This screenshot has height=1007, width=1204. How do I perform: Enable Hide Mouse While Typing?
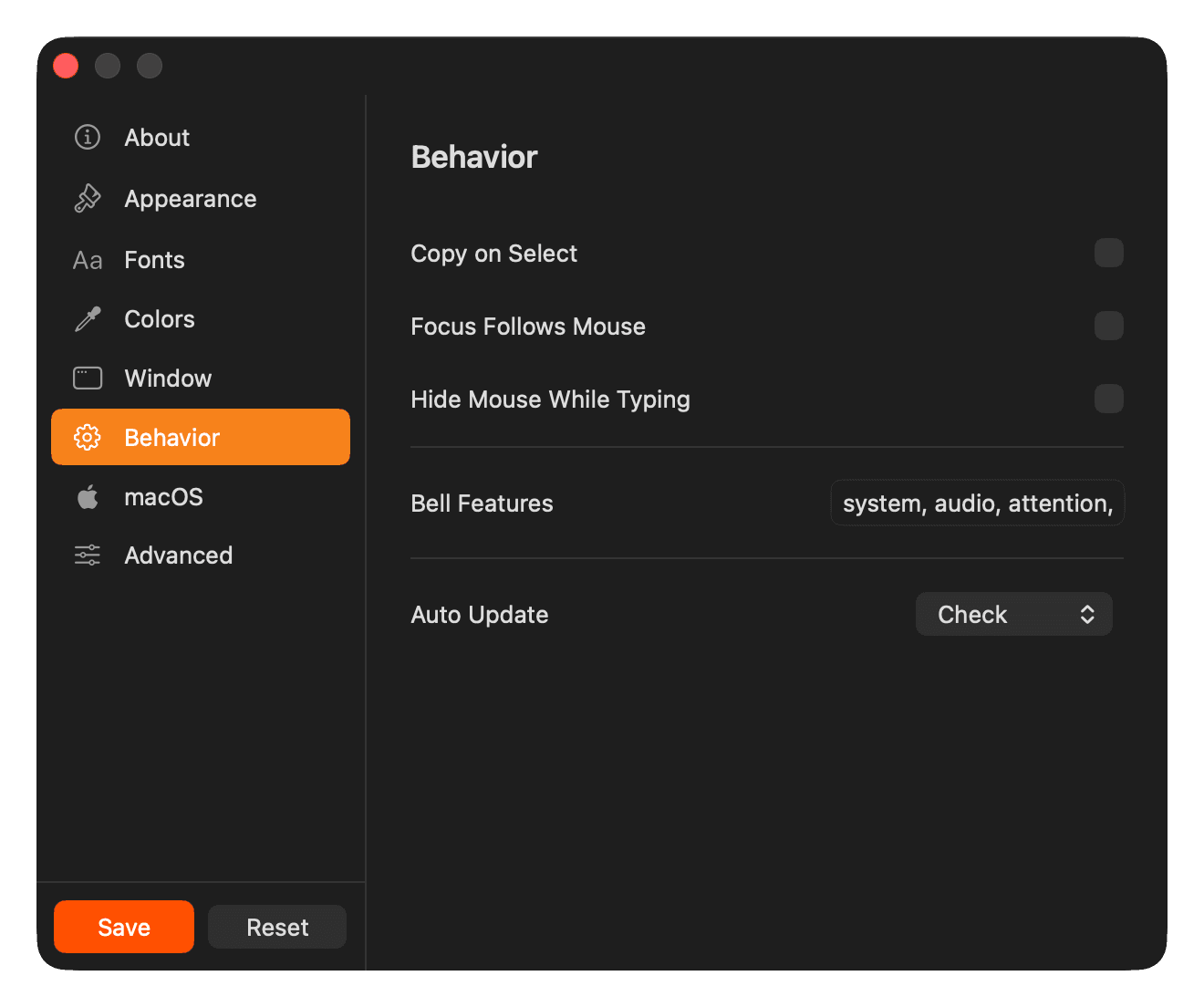(x=1108, y=399)
